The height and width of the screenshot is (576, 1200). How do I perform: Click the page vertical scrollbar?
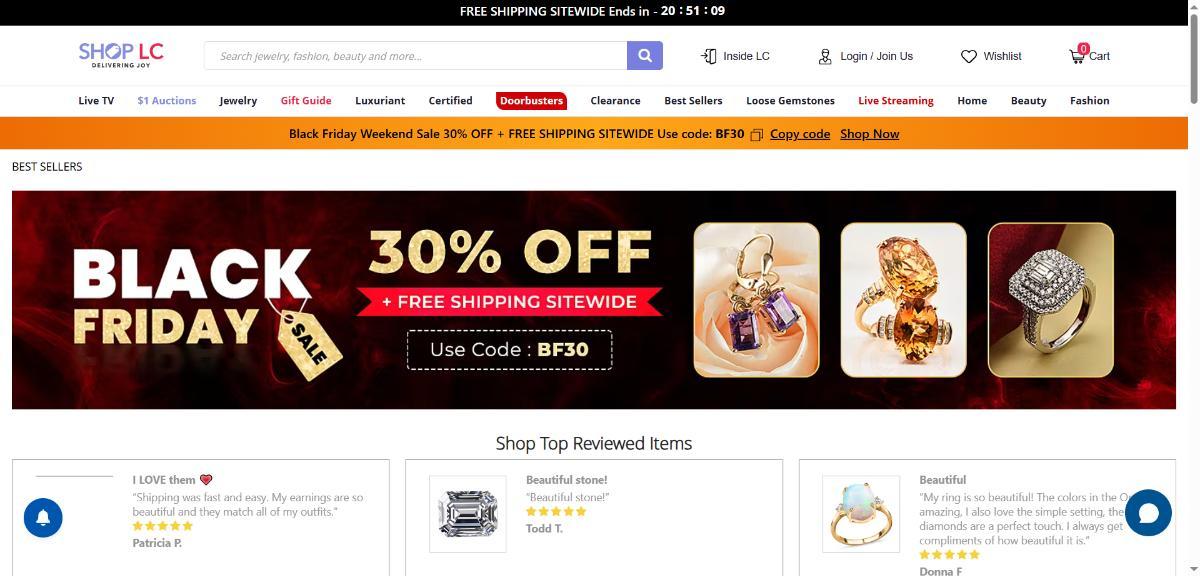[1194, 288]
